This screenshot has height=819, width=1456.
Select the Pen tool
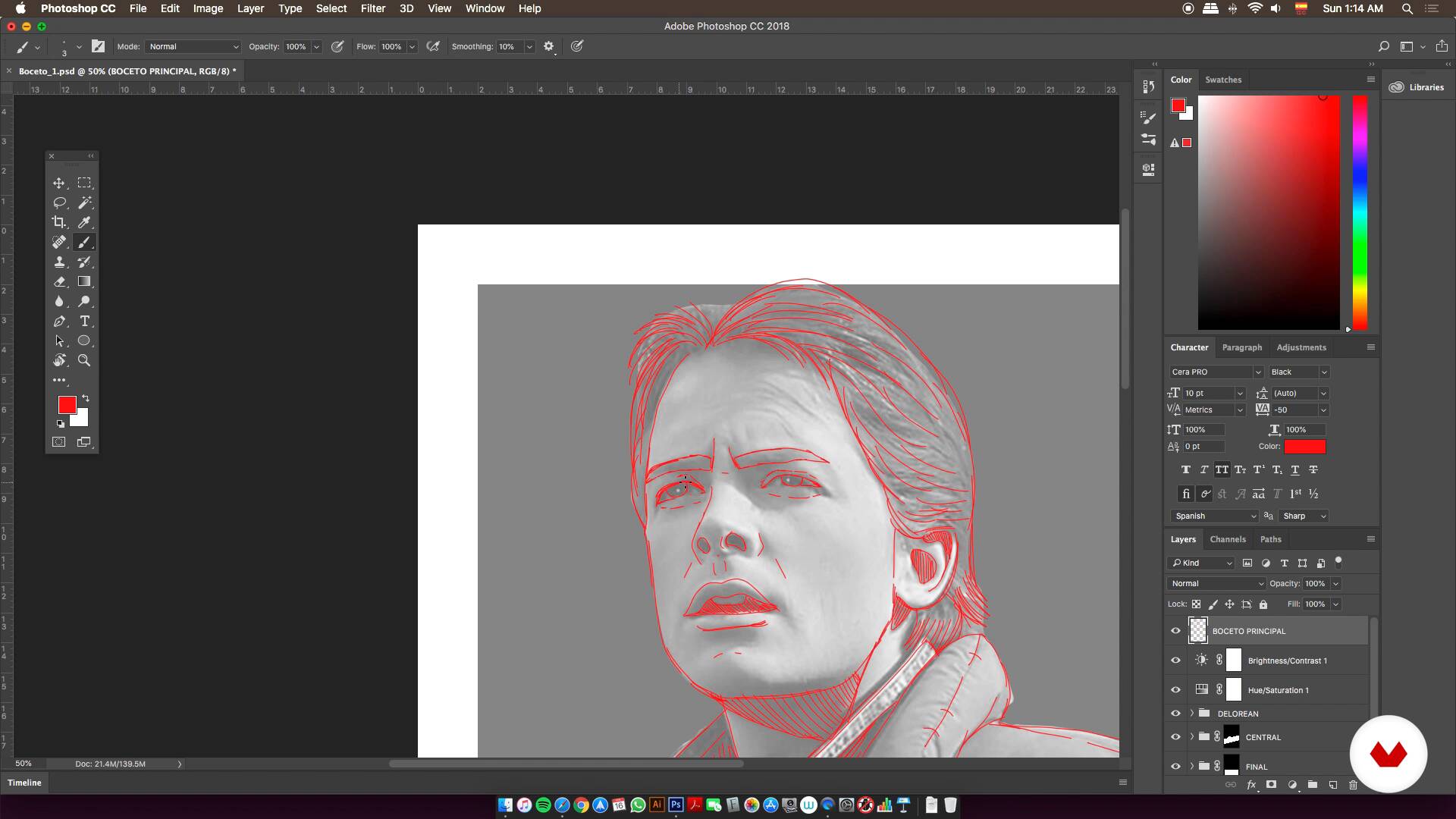[58, 321]
